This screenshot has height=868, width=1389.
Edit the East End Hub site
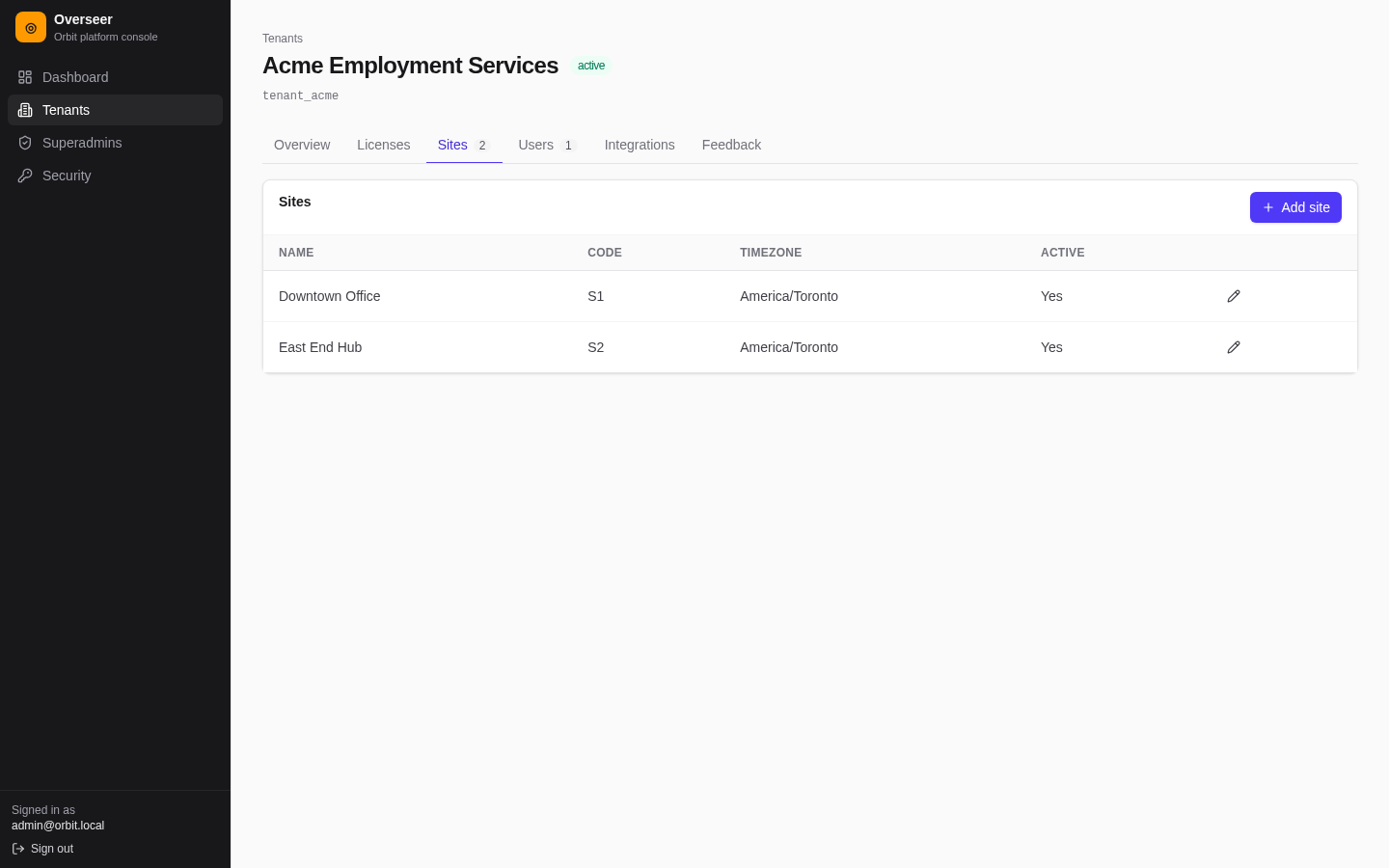(x=1234, y=347)
